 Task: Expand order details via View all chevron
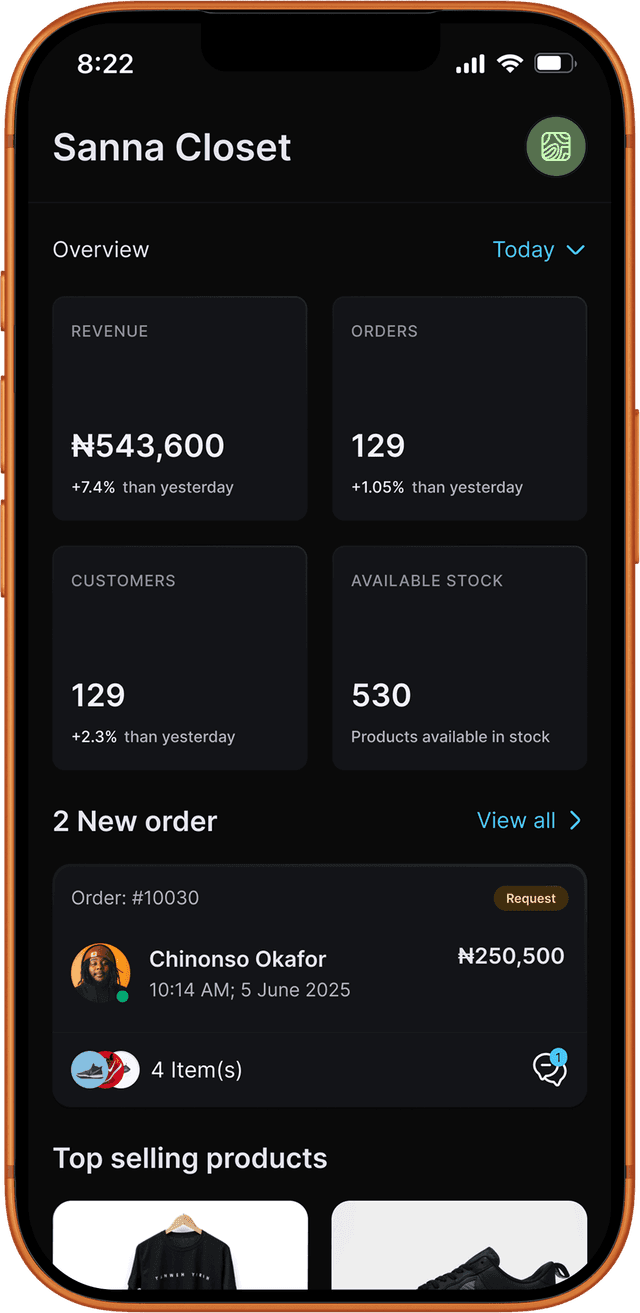coord(575,820)
